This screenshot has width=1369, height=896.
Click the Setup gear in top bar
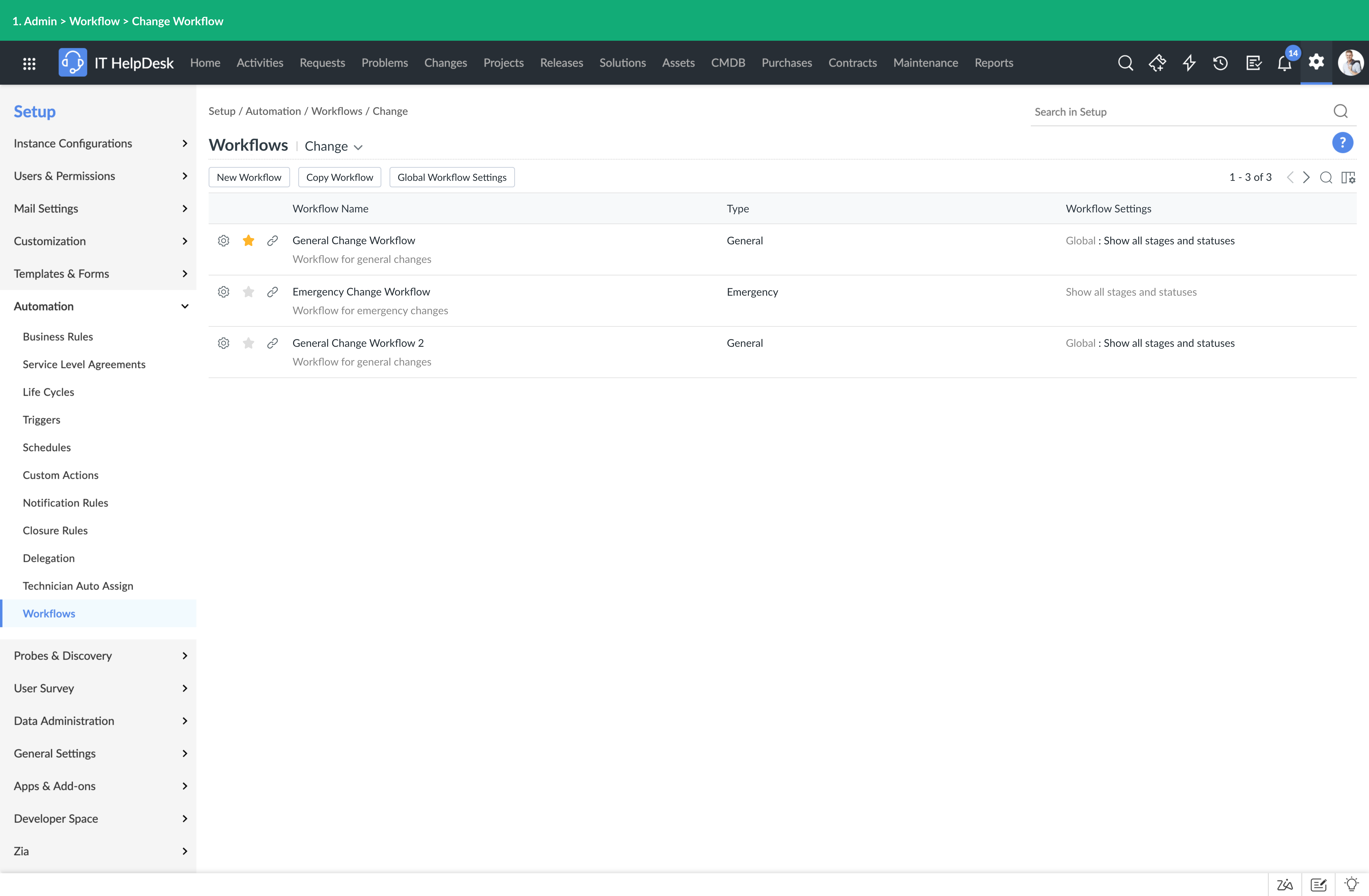pyautogui.click(x=1316, y=62)
